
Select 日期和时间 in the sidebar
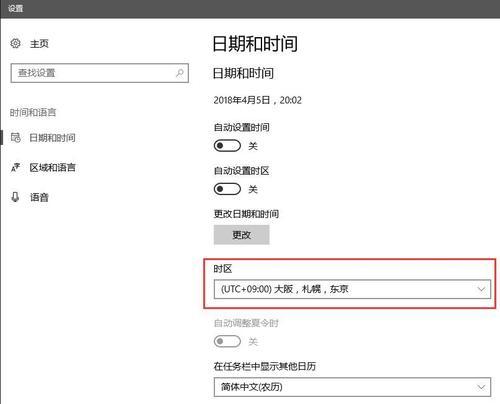(x=52, y=138)
